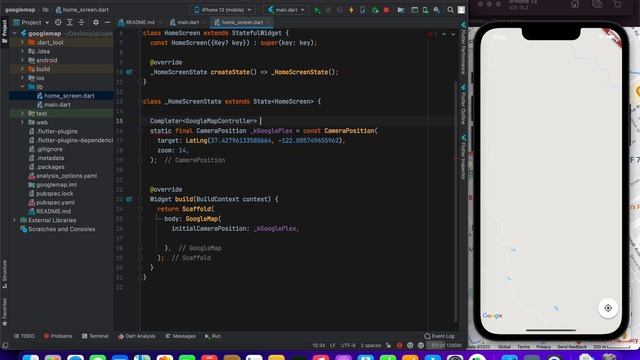Click LF line separator in status bar
Image resolution: width=640 pixels, height=360 pixels.
click(x=333, y=345)
